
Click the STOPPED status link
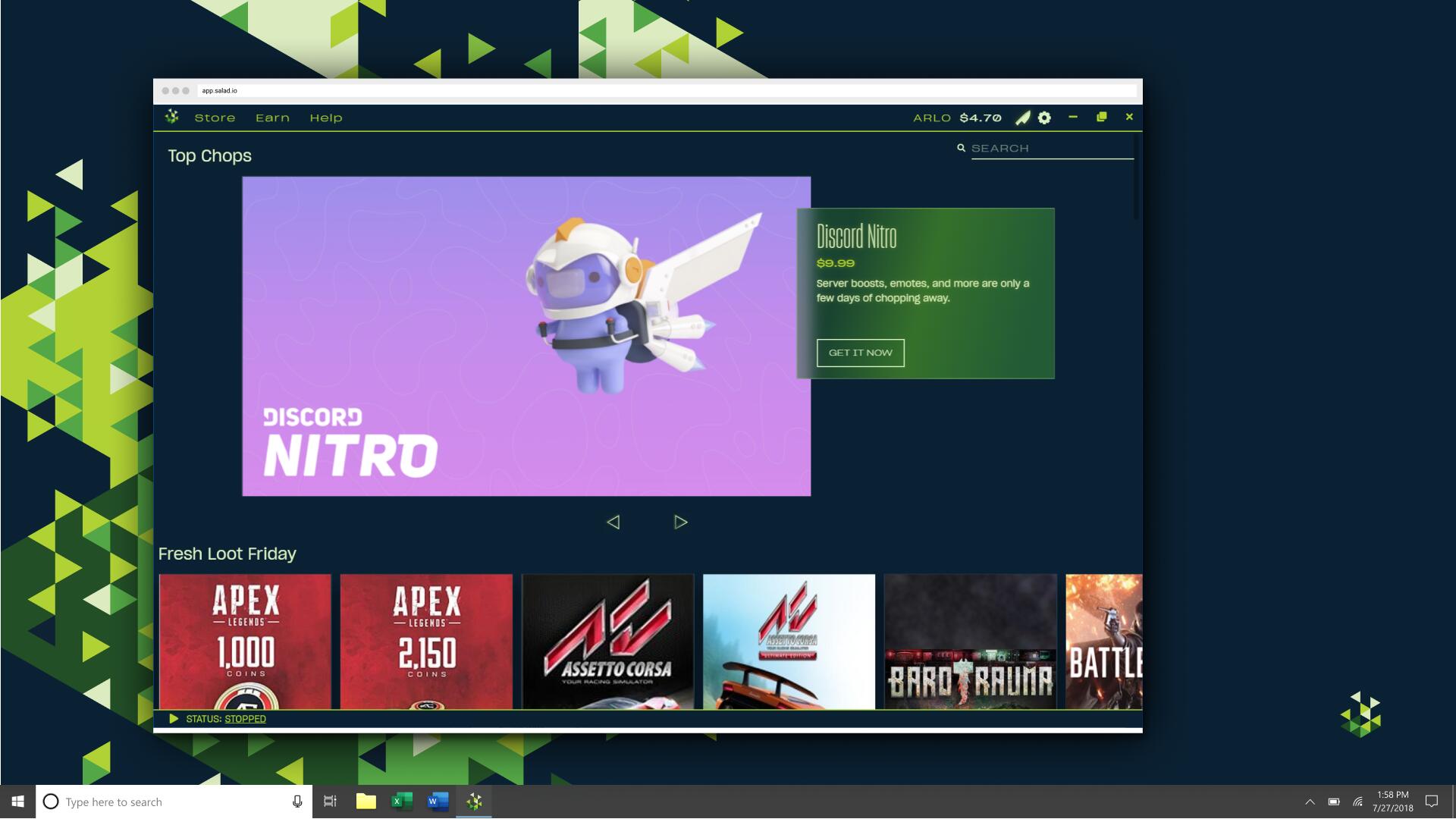245,719
